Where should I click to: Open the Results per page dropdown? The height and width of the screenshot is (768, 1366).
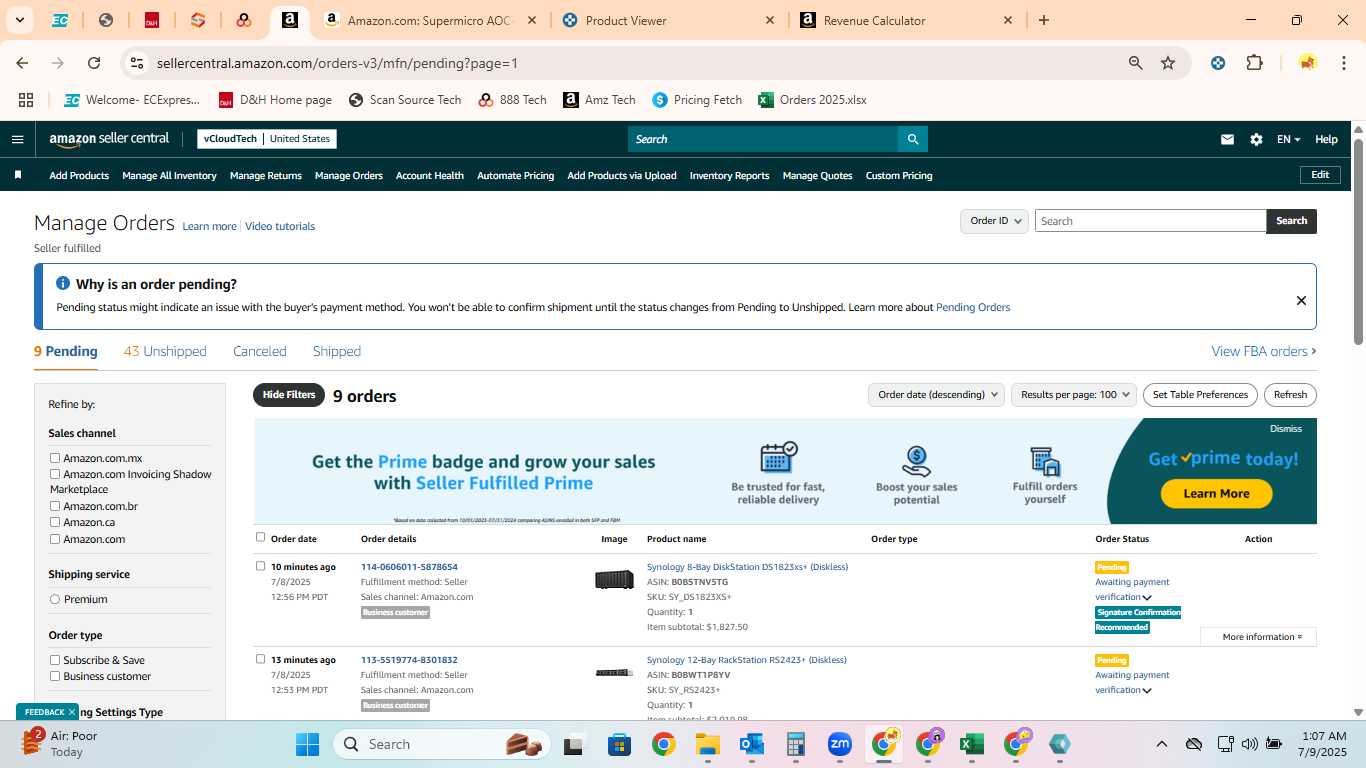tap(1074, 395)
